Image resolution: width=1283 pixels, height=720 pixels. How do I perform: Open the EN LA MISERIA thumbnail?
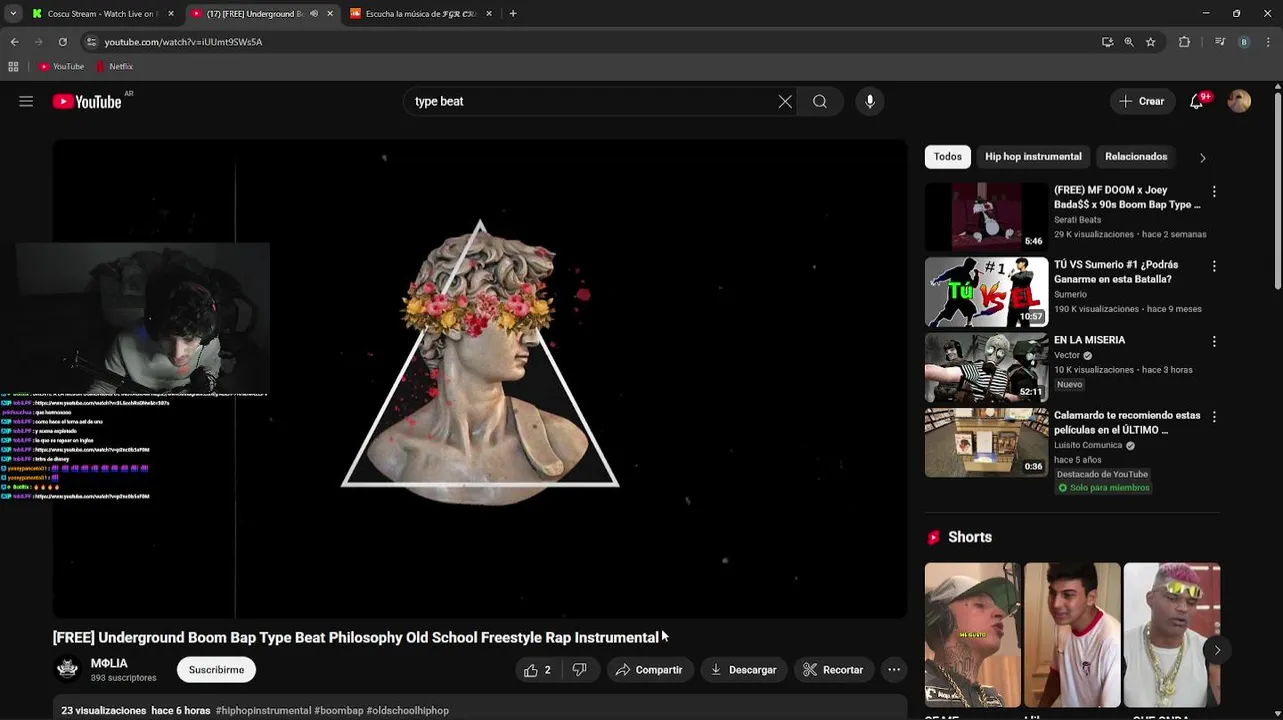[986, 367]
